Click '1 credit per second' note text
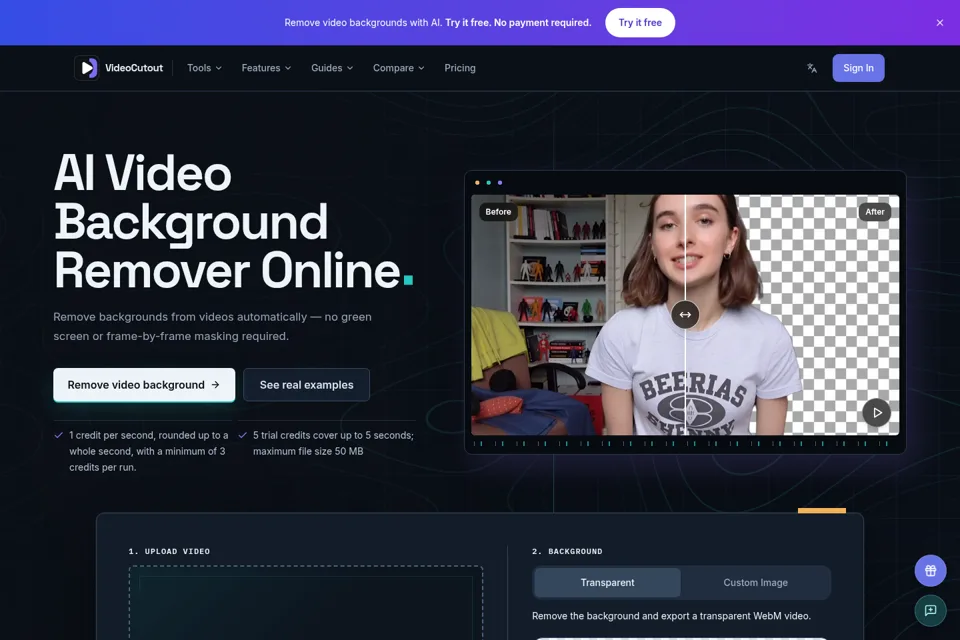960x640 pixels. 148,451
